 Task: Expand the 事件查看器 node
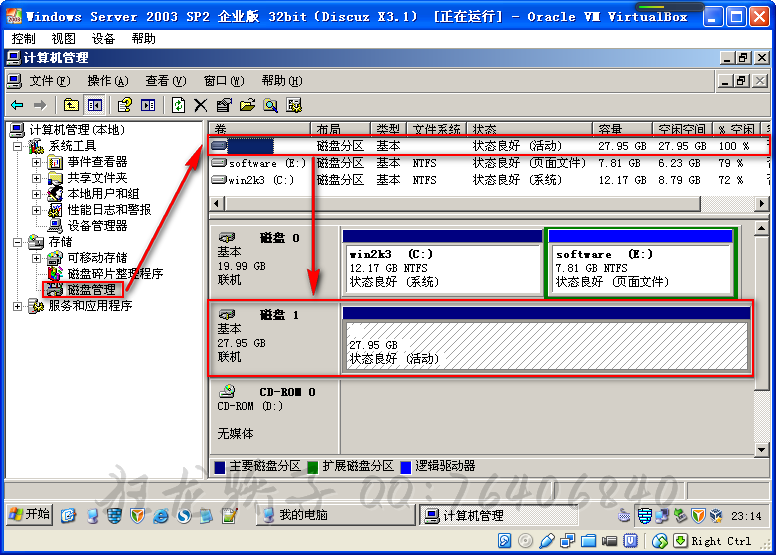tap(36, 162)
